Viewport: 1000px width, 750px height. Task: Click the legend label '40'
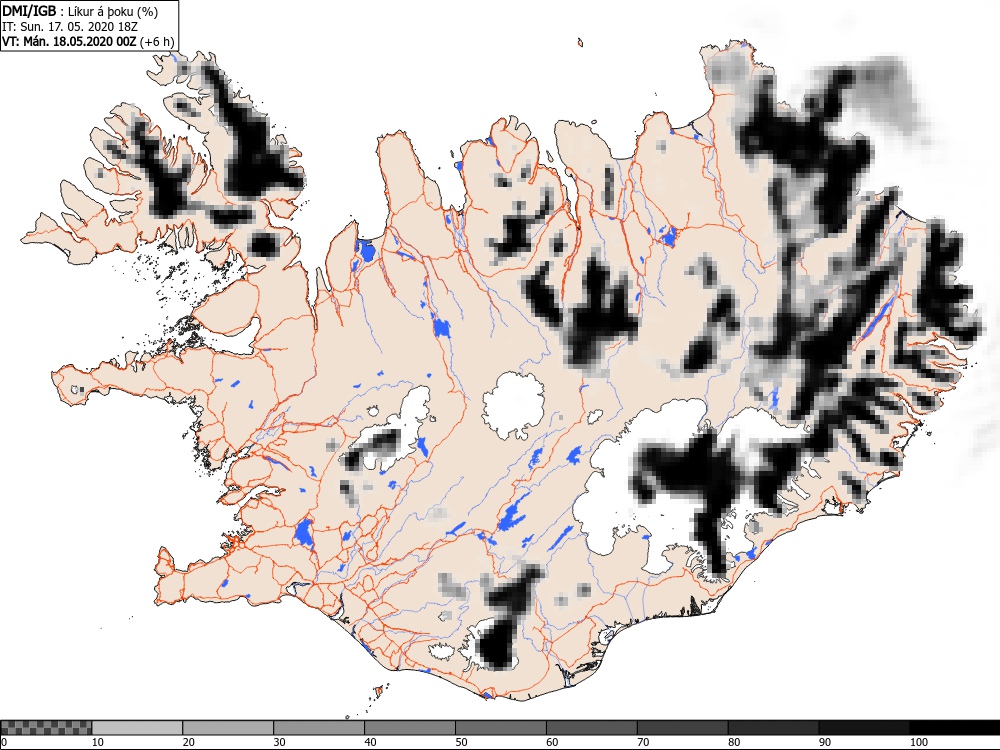(x=371, y=742)
